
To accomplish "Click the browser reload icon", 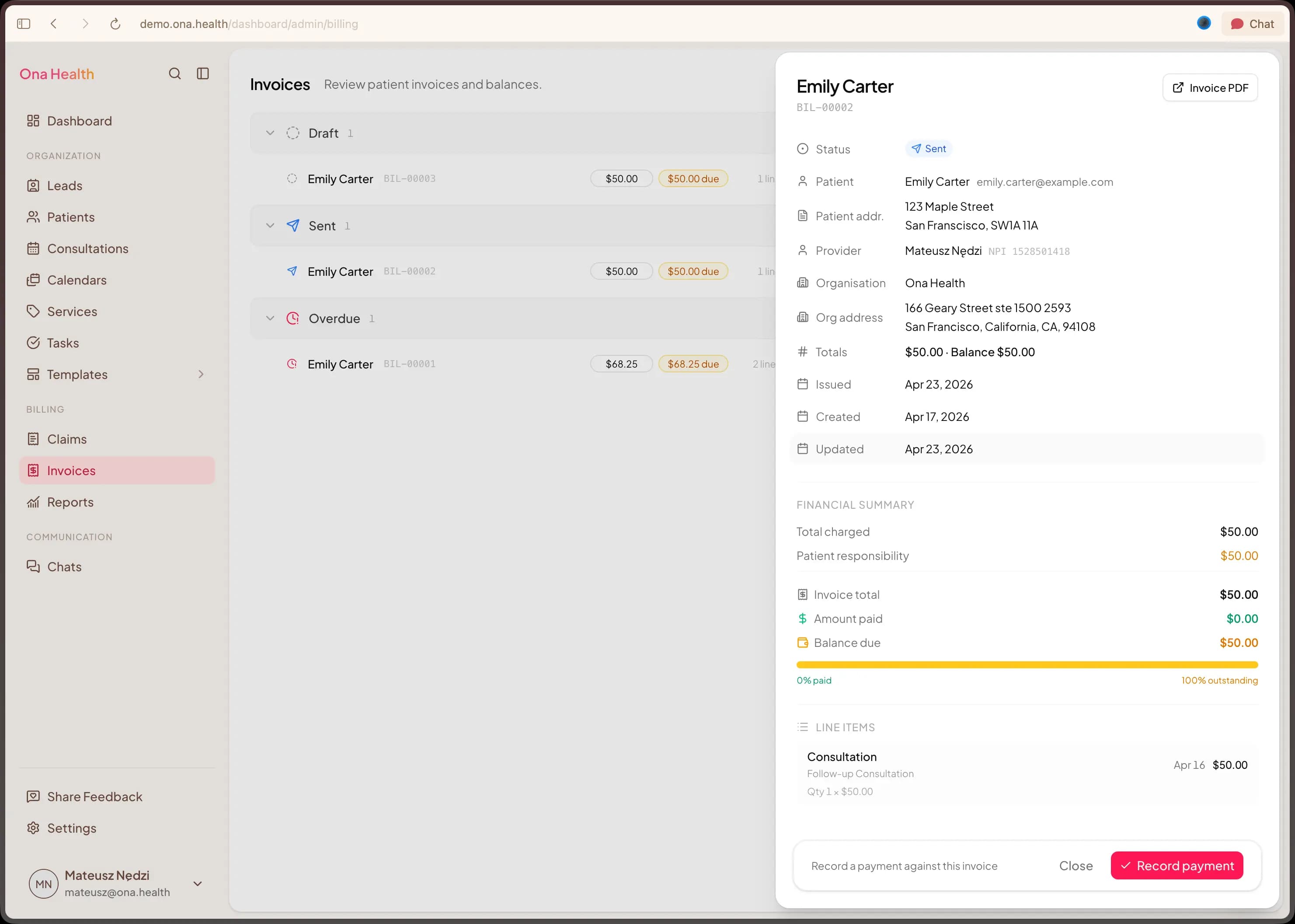I will (x=115, y=24).
